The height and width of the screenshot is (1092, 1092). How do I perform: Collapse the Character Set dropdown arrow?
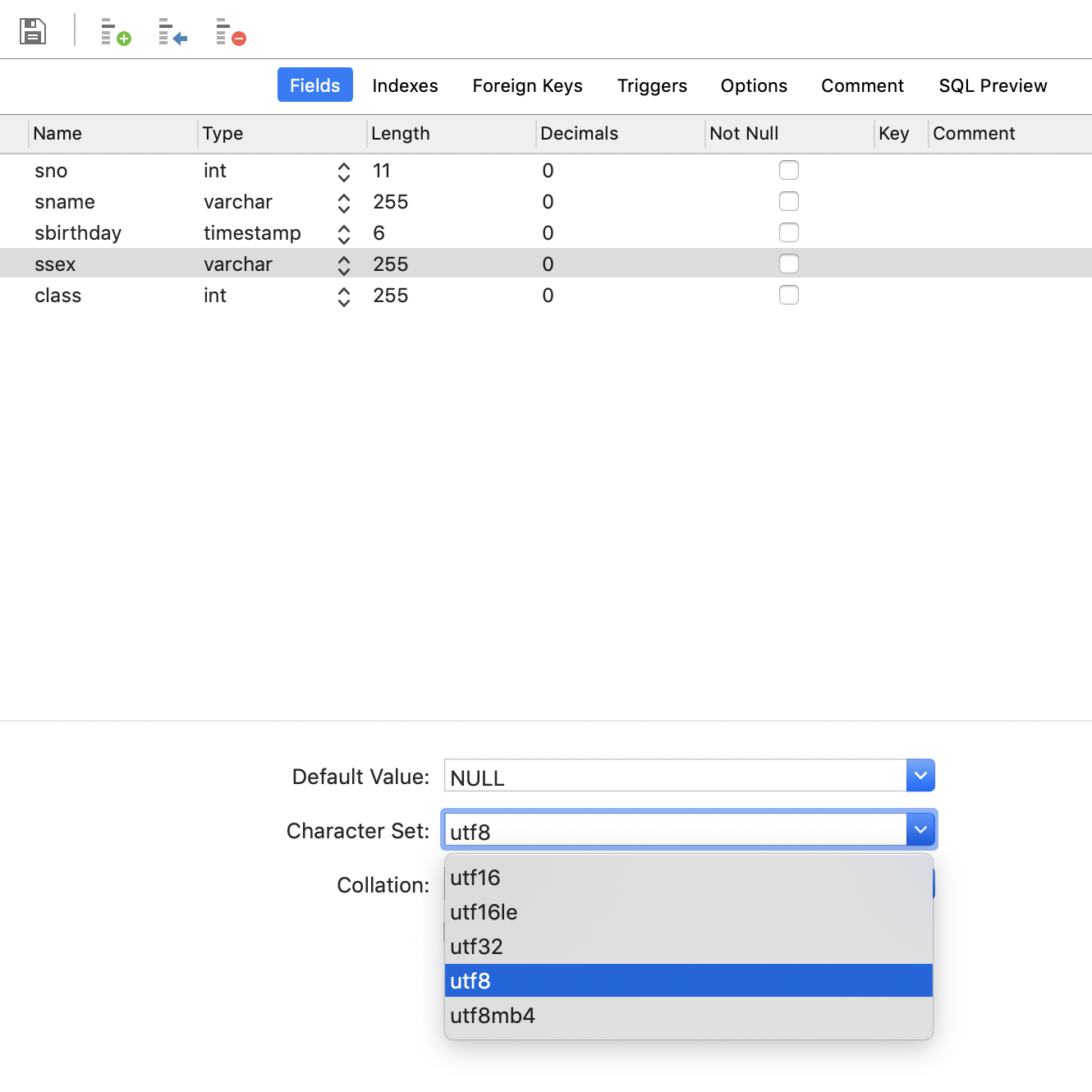coord(920,829)
